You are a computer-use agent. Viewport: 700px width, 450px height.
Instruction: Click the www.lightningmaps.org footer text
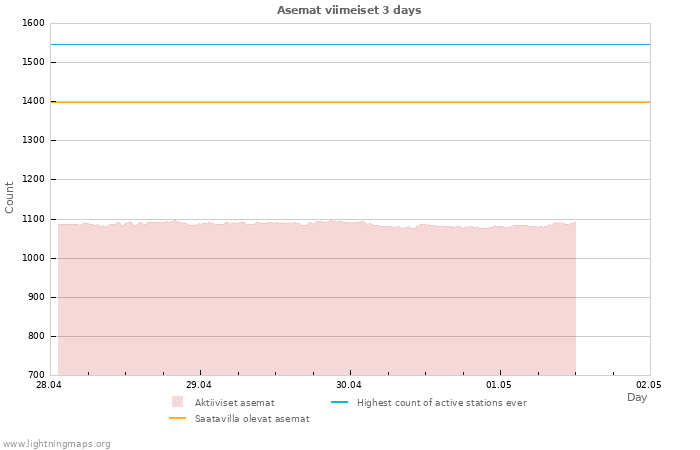(x=56, y=444)
